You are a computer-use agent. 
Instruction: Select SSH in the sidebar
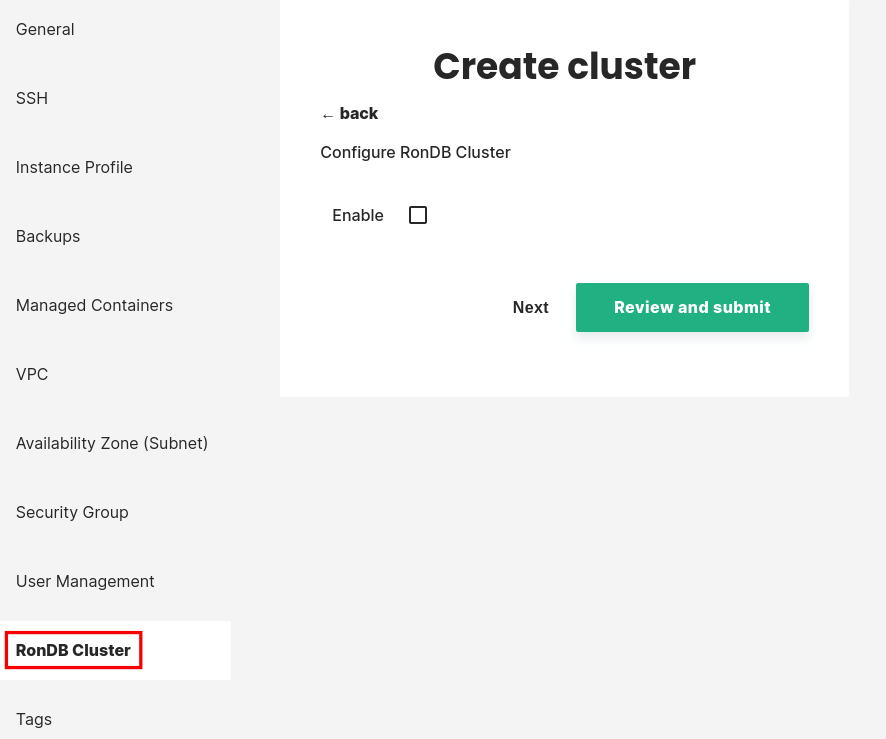coord(32,98)
